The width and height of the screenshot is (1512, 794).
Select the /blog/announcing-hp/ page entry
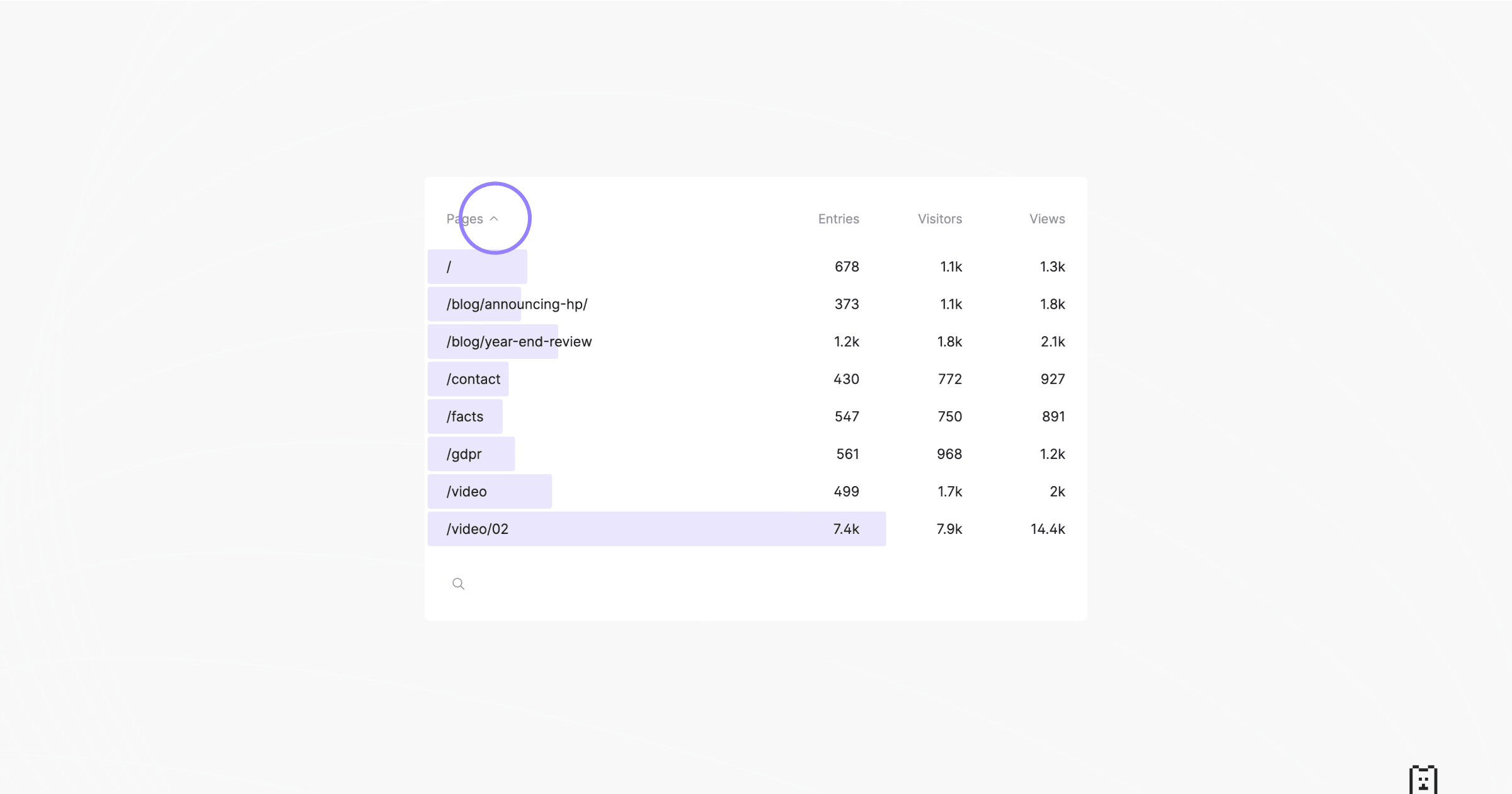[517, 303]
